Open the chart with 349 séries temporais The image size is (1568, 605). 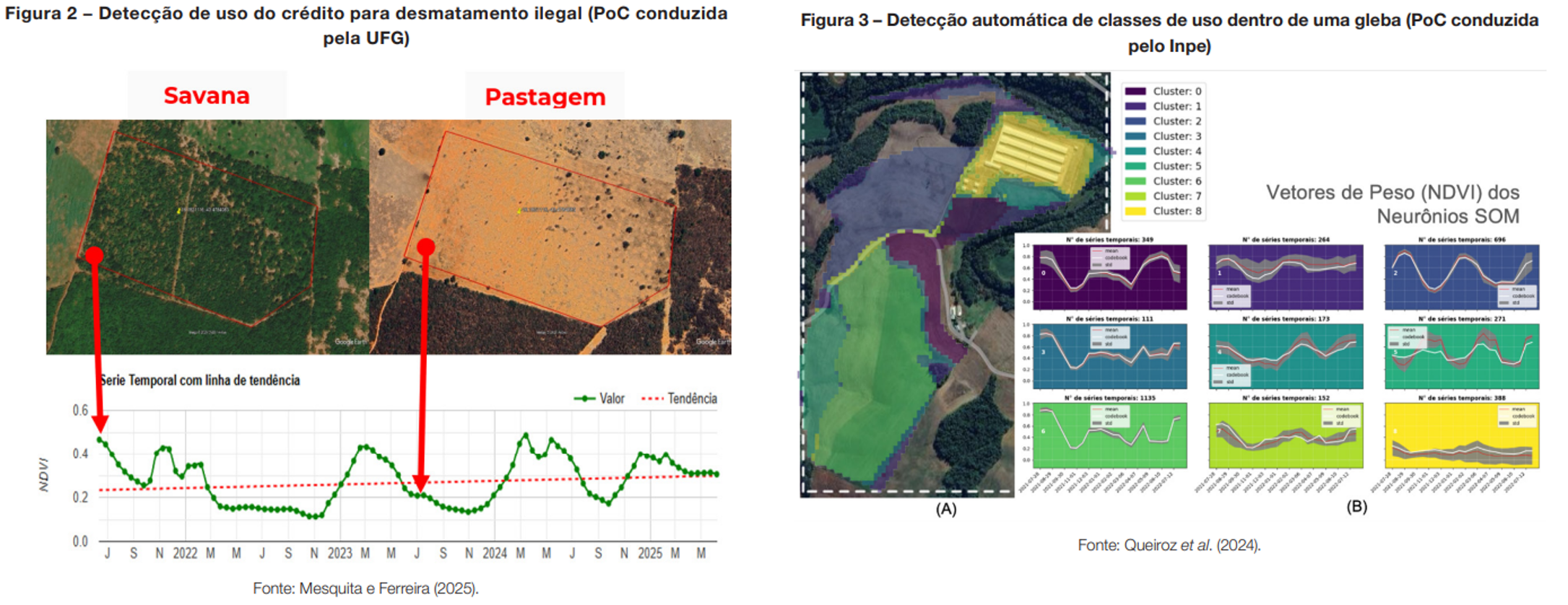click(1109, 277)
